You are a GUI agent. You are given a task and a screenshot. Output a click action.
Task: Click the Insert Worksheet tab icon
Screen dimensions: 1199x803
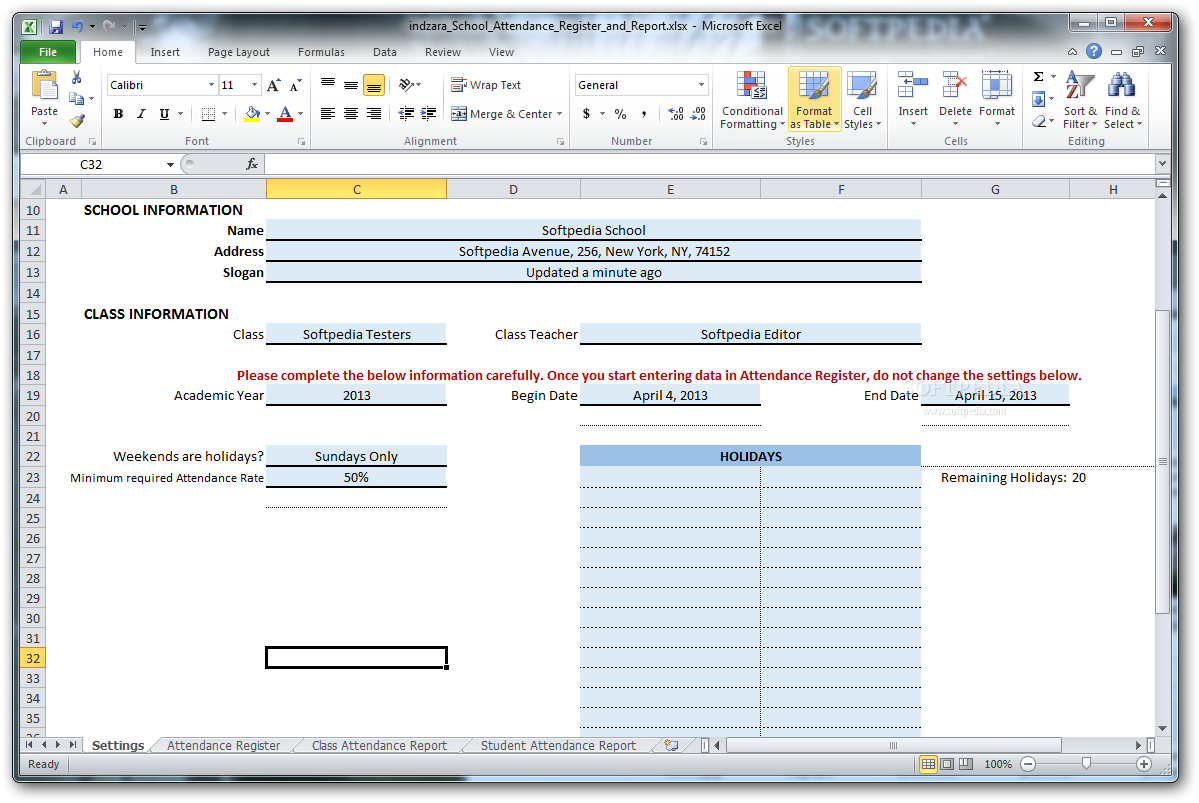pos(671,745)
